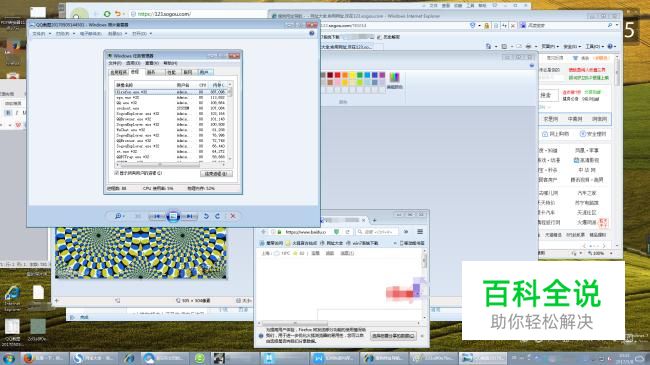
Task: Delete the picture with the red X icon
Action: pyautogui.click(x=233, y=216)
